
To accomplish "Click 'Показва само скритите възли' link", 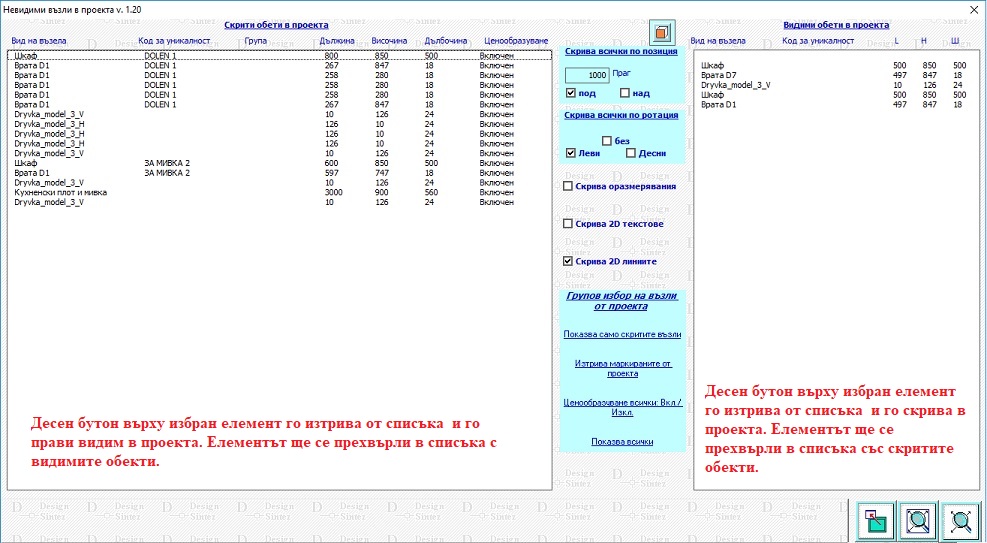I will (x=623, y=335).
